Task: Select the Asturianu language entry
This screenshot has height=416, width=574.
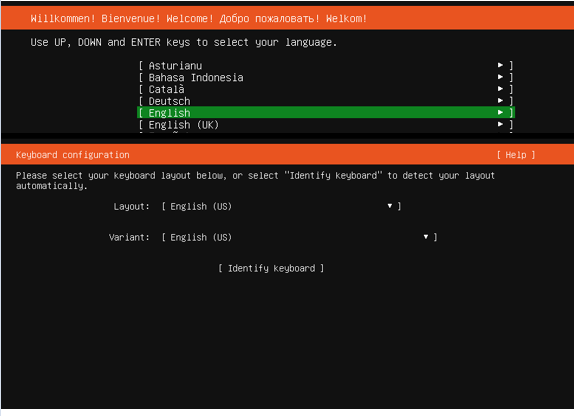Action: click(x=326, y=66)
